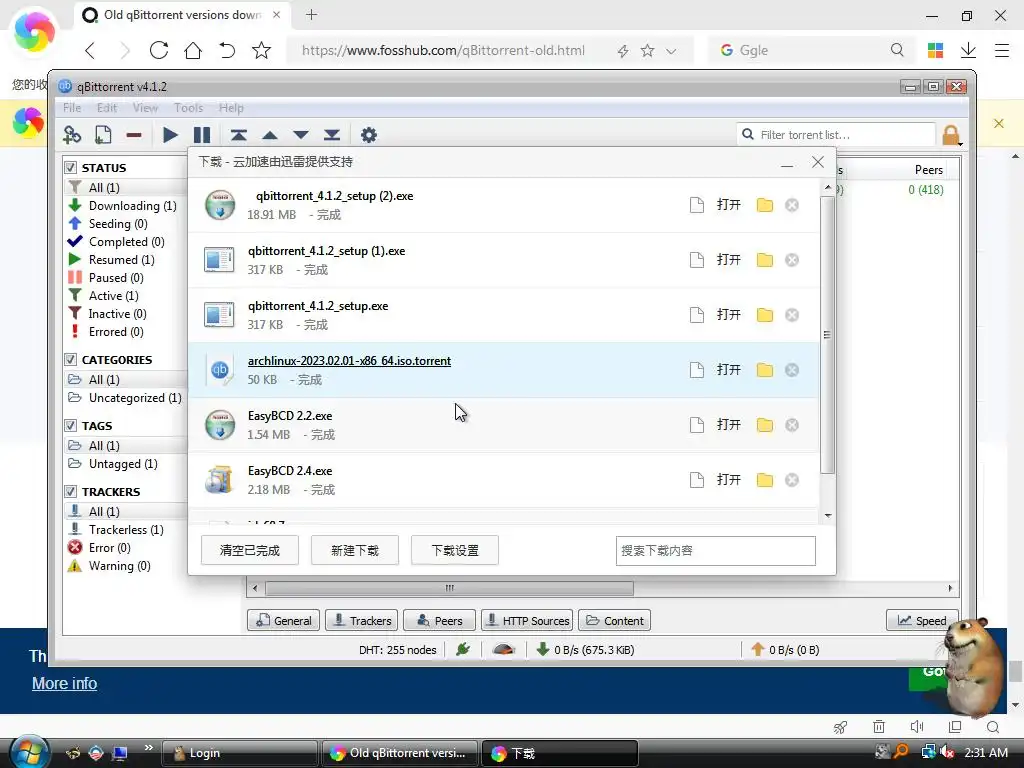Screen dimensions: 1024x768
Task: Open the File menu in qBittorrent
Action: tap(72, 108)
